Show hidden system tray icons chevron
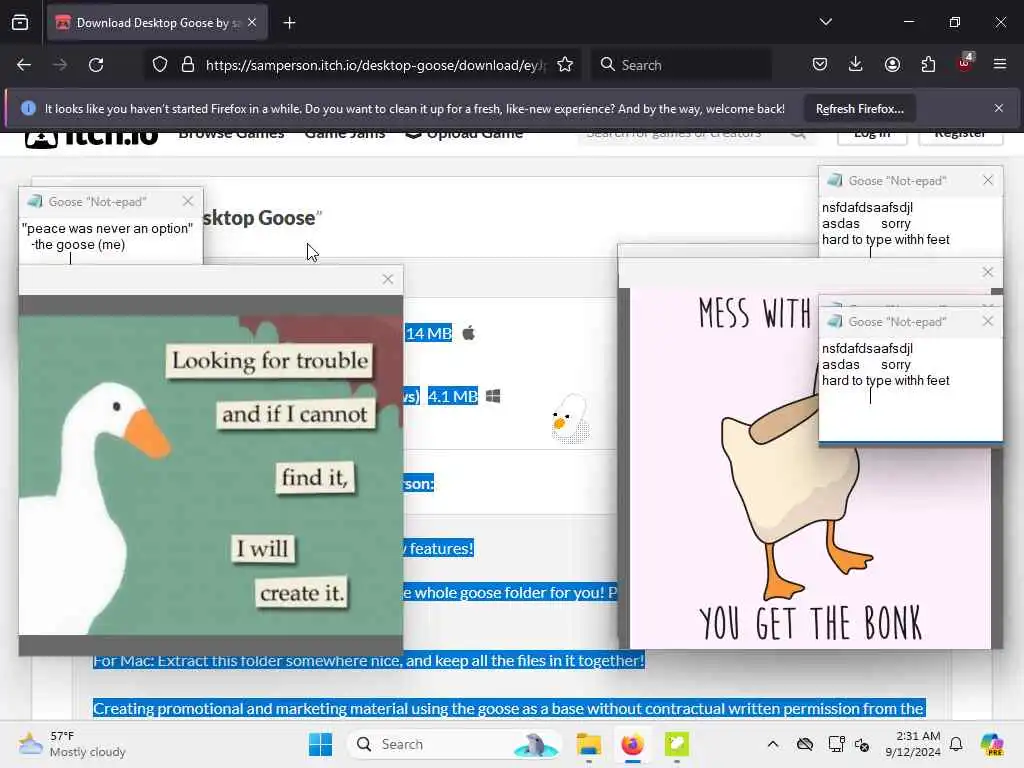 [773, 744]
